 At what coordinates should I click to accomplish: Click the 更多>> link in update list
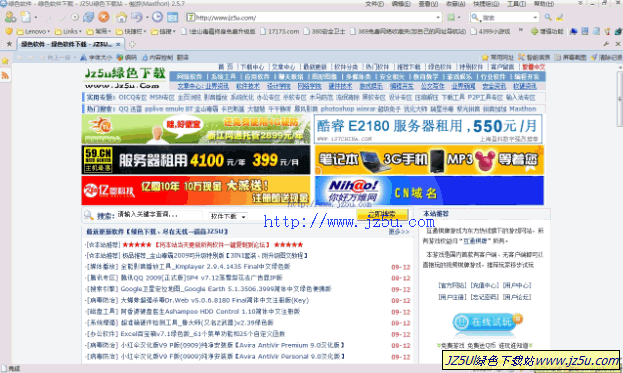click(399, 232)
